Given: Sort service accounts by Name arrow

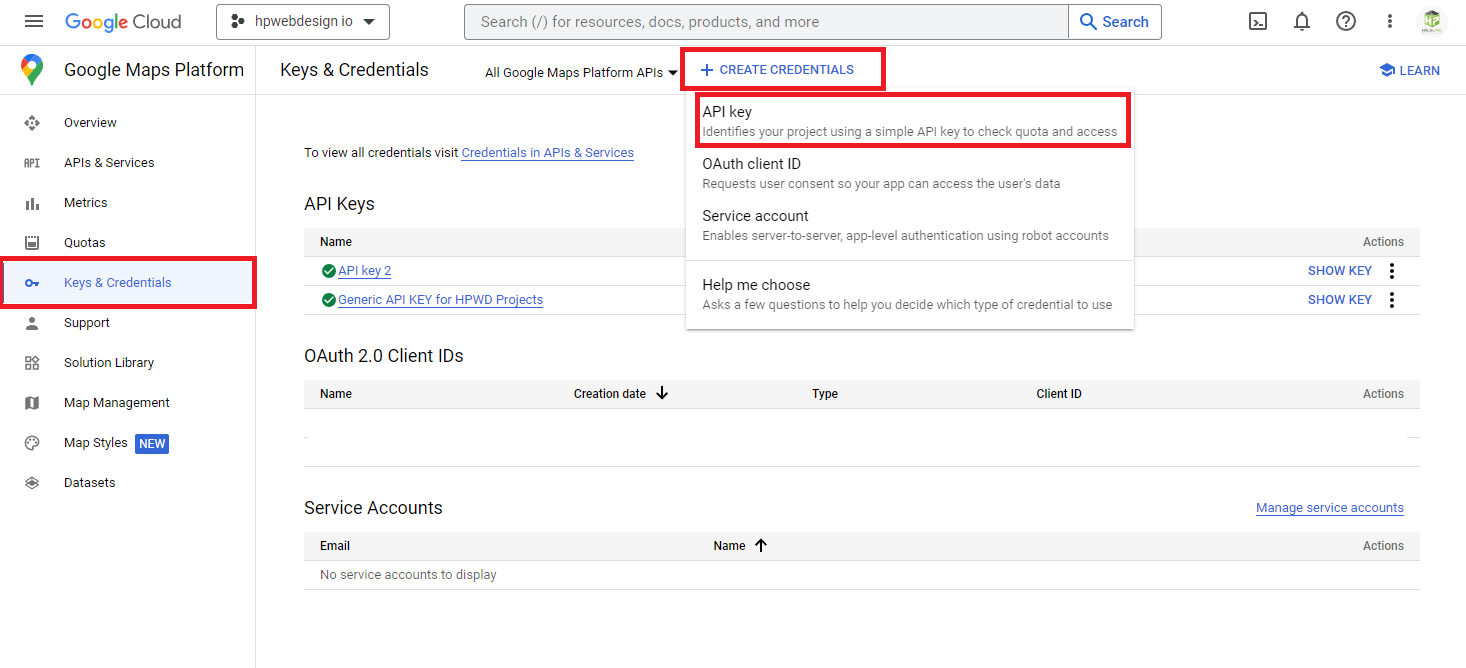Looking at the screenshot, I should [761, 546].
